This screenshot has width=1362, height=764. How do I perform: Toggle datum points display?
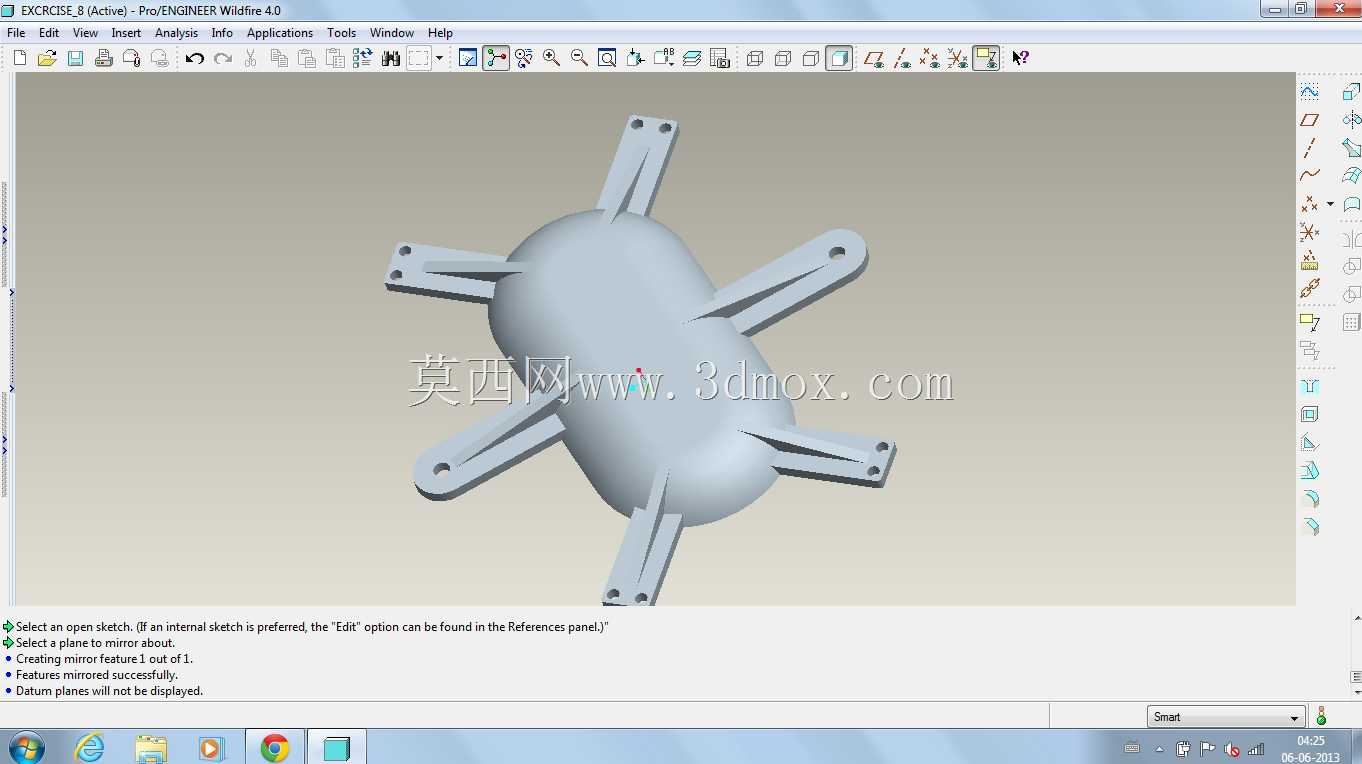click(x=930, y=58)
